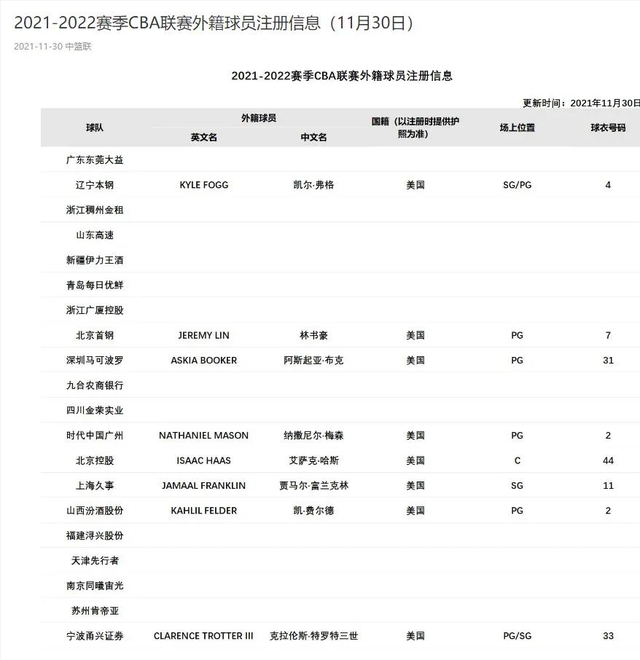
Task: Click Chinese name 克拉伦斯·特罗特三世
Action: [x=314, y=636]
